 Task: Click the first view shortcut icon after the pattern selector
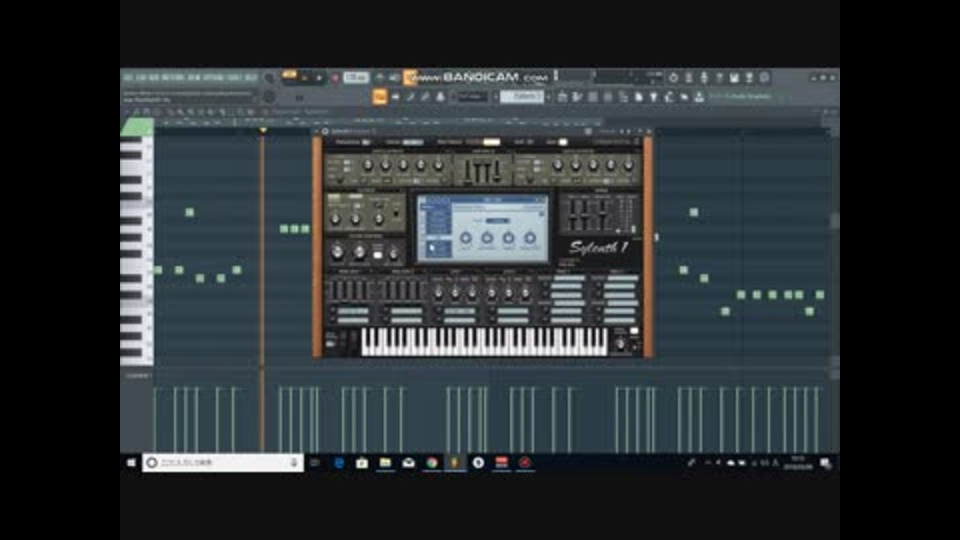click(x=562, y=97)
